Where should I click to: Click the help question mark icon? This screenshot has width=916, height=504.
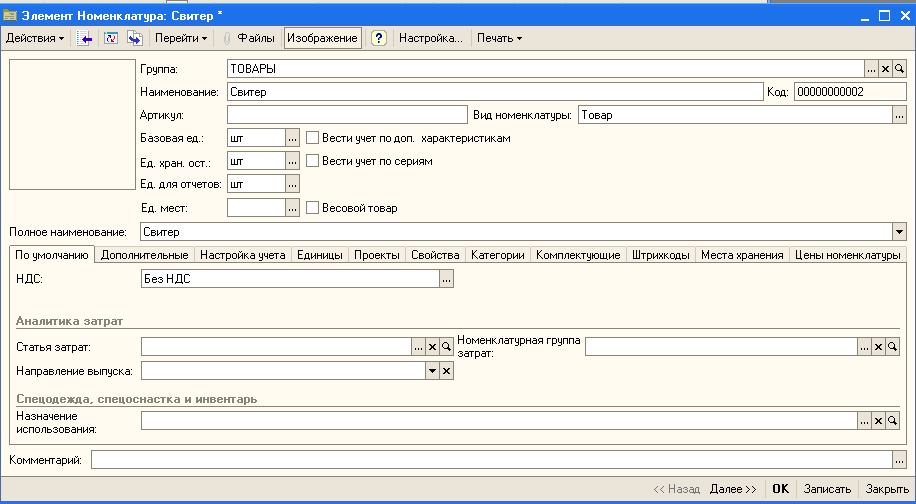[379, 39]
